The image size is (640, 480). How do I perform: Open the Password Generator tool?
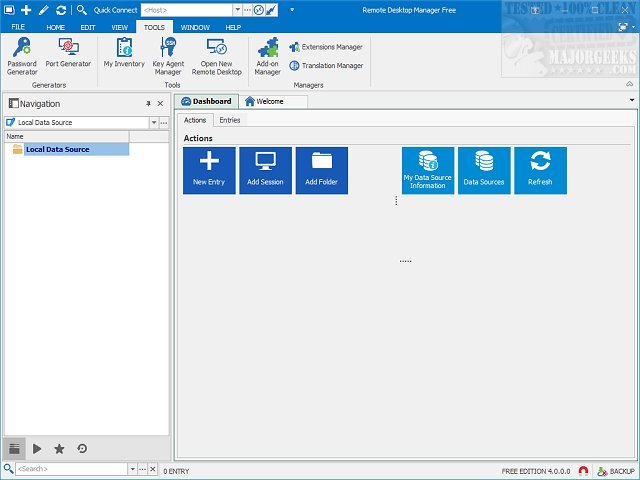(x=21, y=55)
